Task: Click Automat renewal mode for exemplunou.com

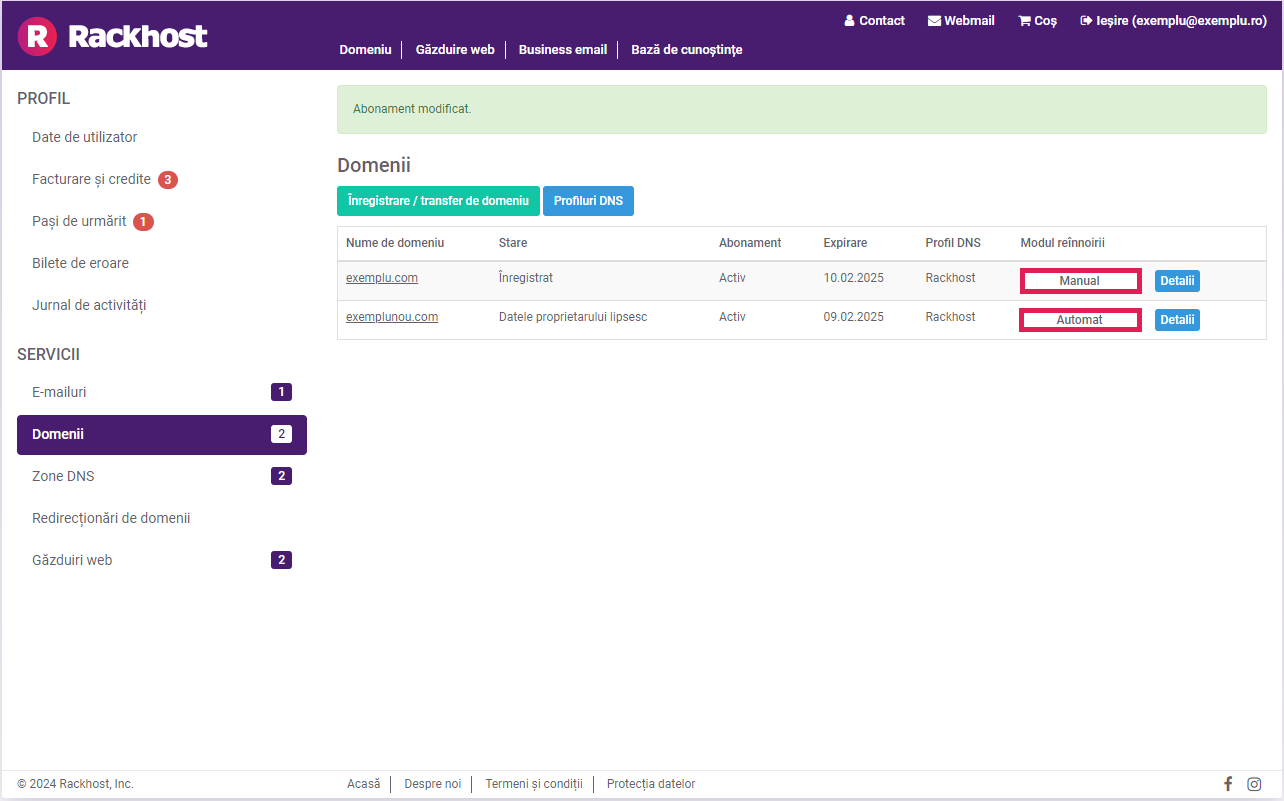Action: click(x=1080, y=320)
